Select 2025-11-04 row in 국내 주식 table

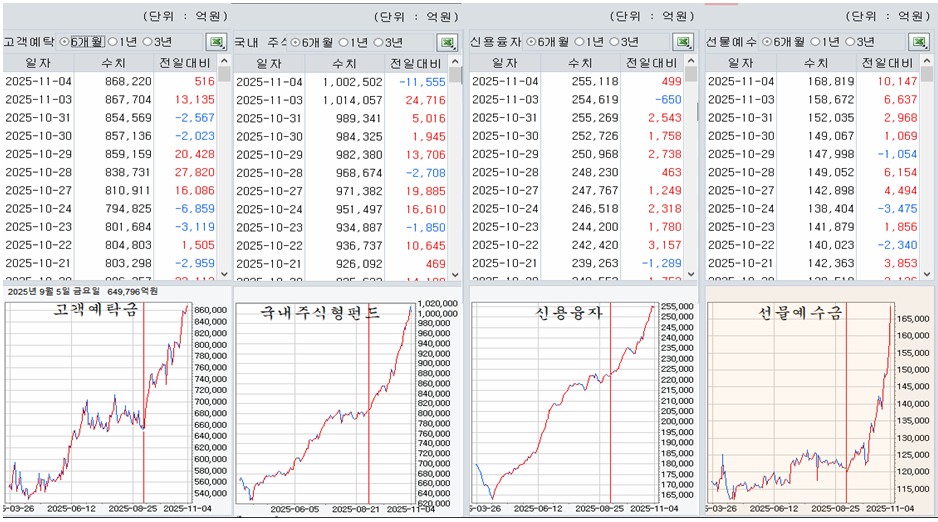(340, 82)
